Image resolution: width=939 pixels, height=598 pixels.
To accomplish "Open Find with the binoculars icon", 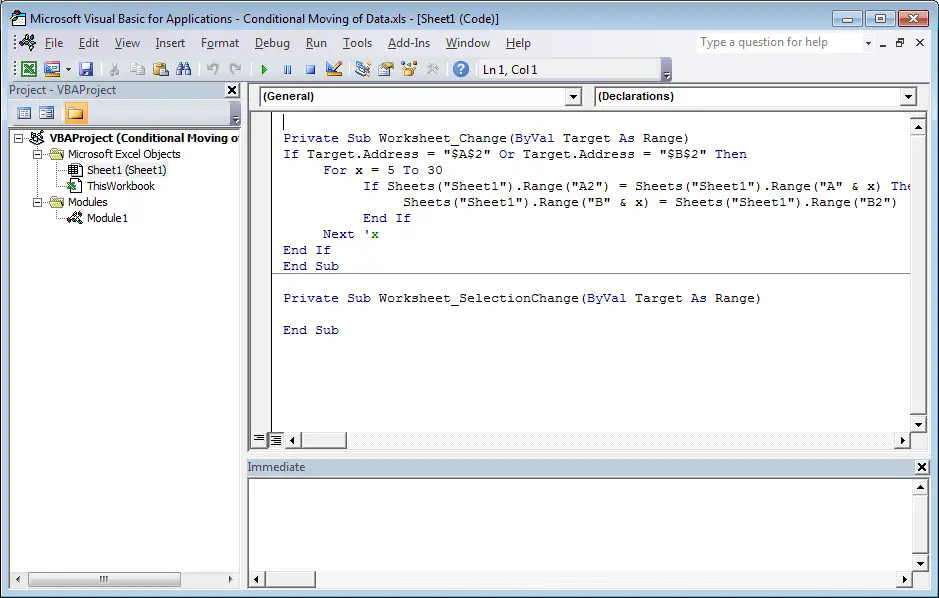I will (184, 69).
